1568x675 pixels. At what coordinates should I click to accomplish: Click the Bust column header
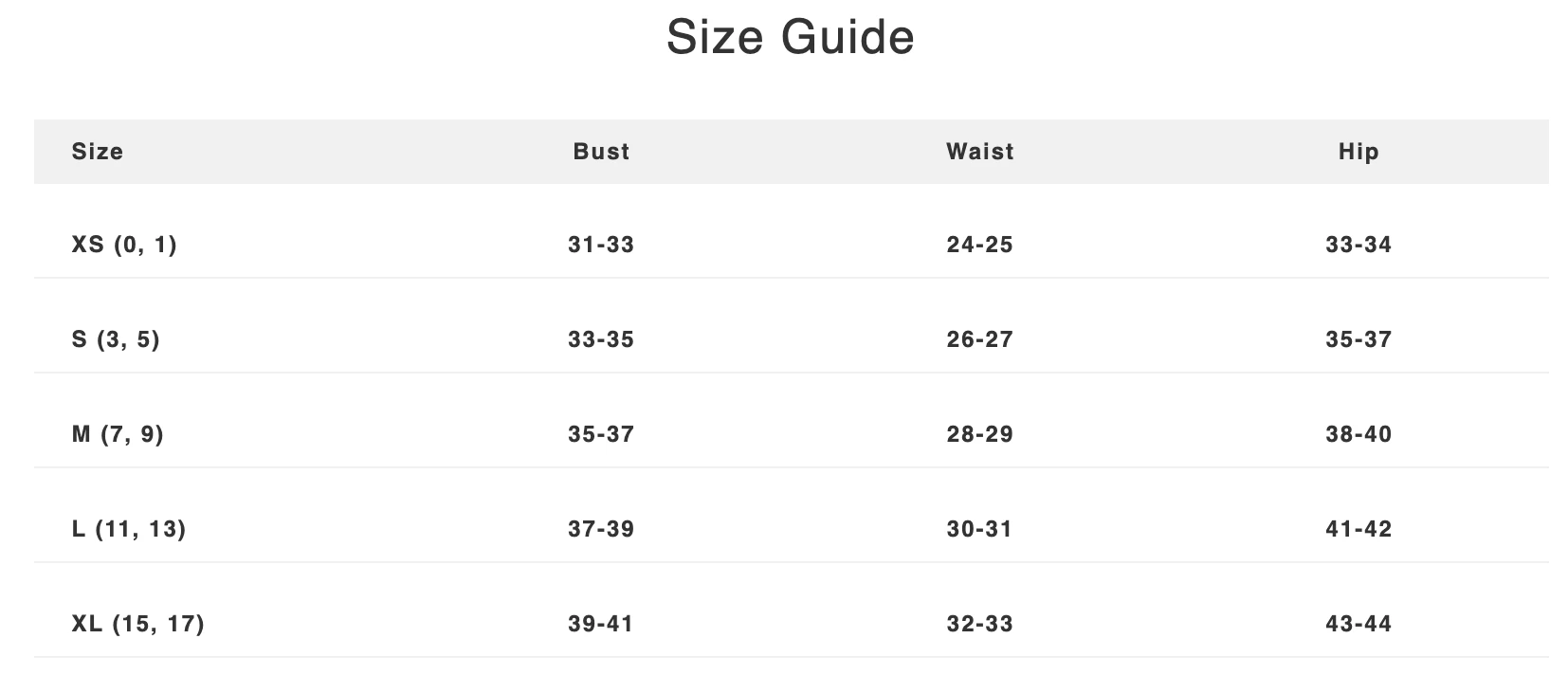[601, 152]
